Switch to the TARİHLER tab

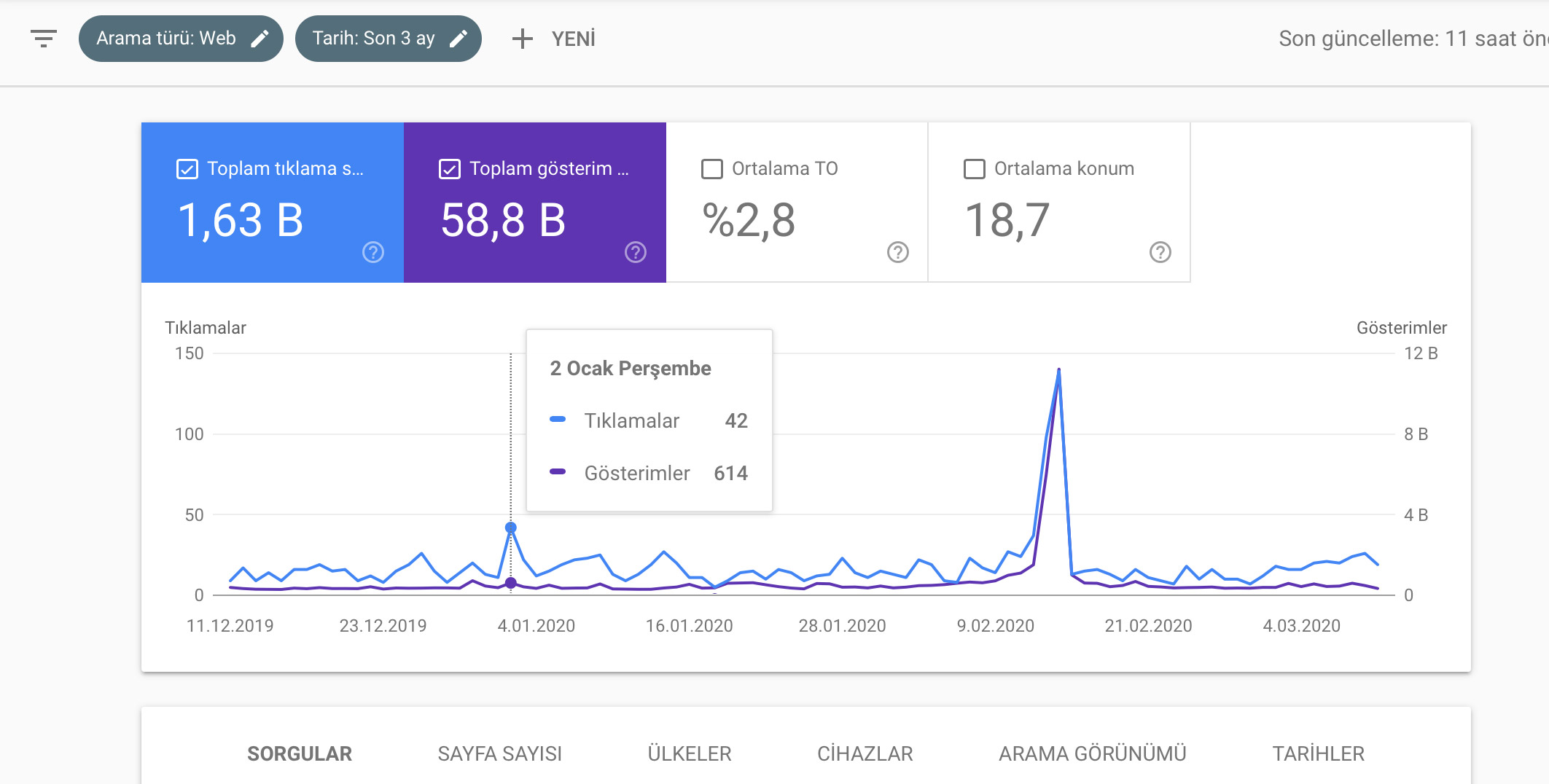click(1319, 753)
